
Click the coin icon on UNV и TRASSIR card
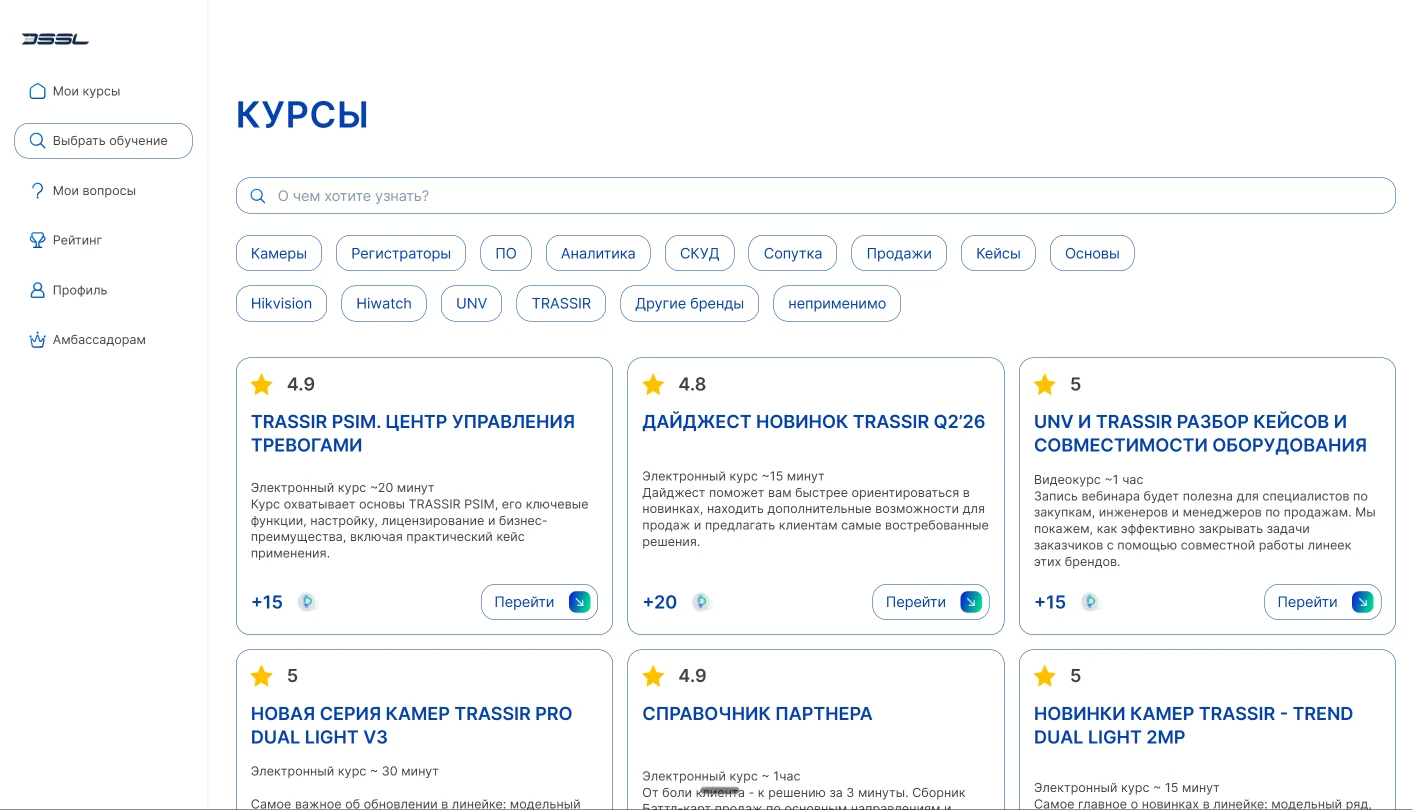point(1090,602)
